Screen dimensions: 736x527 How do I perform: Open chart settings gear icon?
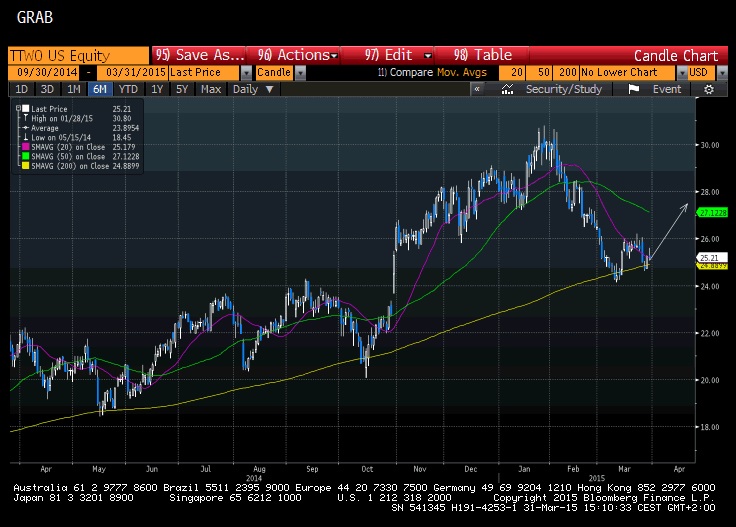(709, 89)
